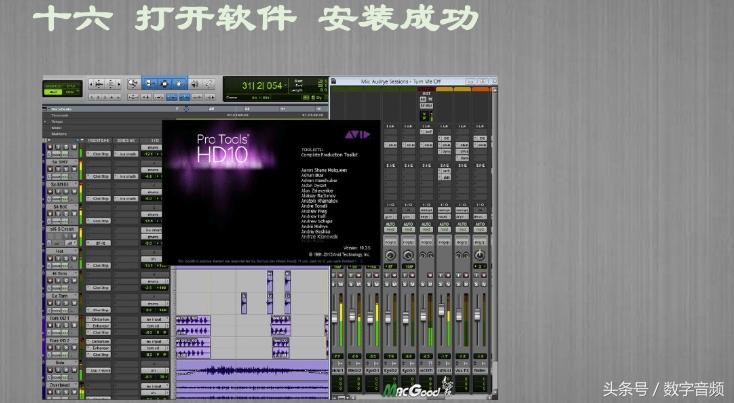Click the Pro Tools HD10 splash screen title
Image resolution: width=734 pixels, height=403 pixels.
pyautogui.click(x=222, y=147)
